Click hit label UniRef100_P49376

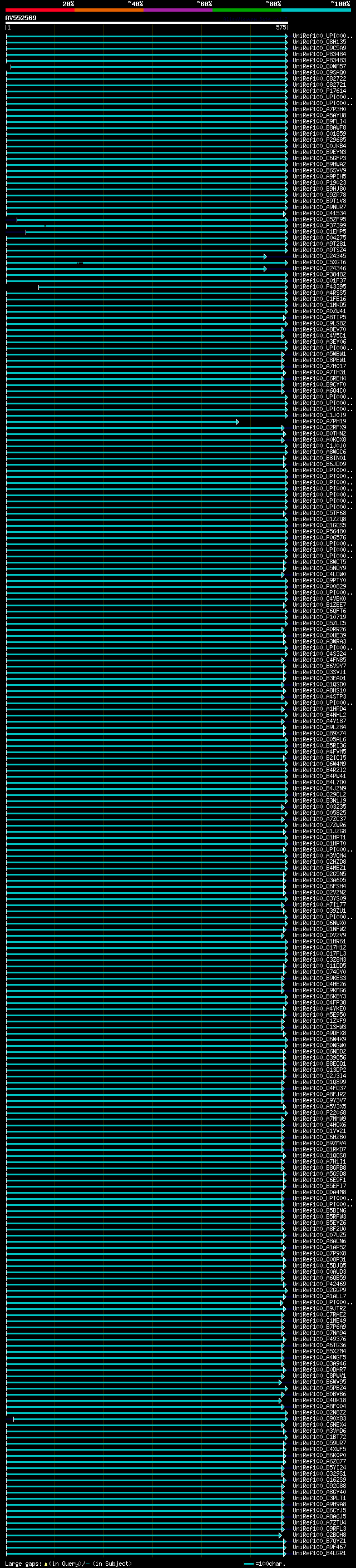[319, 1339]
